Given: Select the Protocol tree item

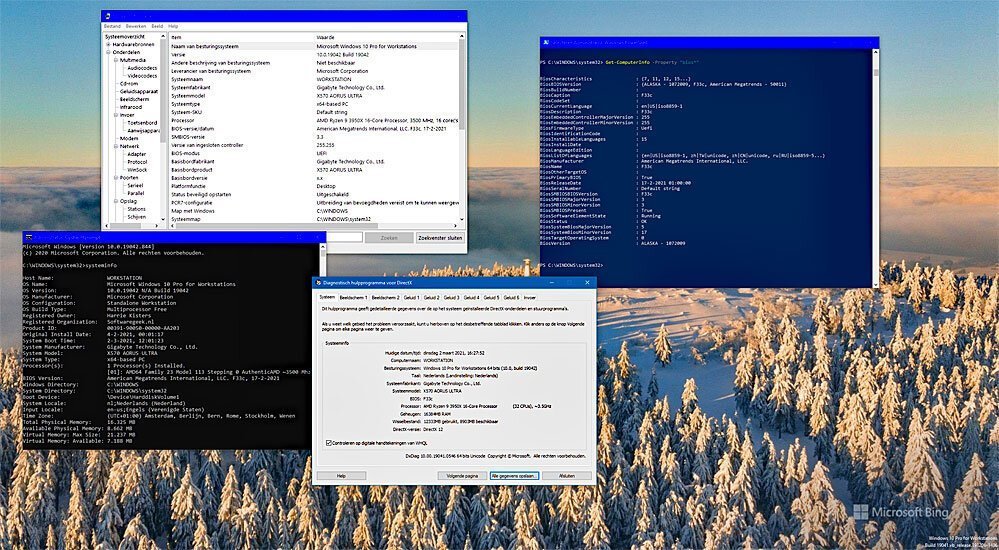Looking at the screenshot, I should [x=137, y=162].
